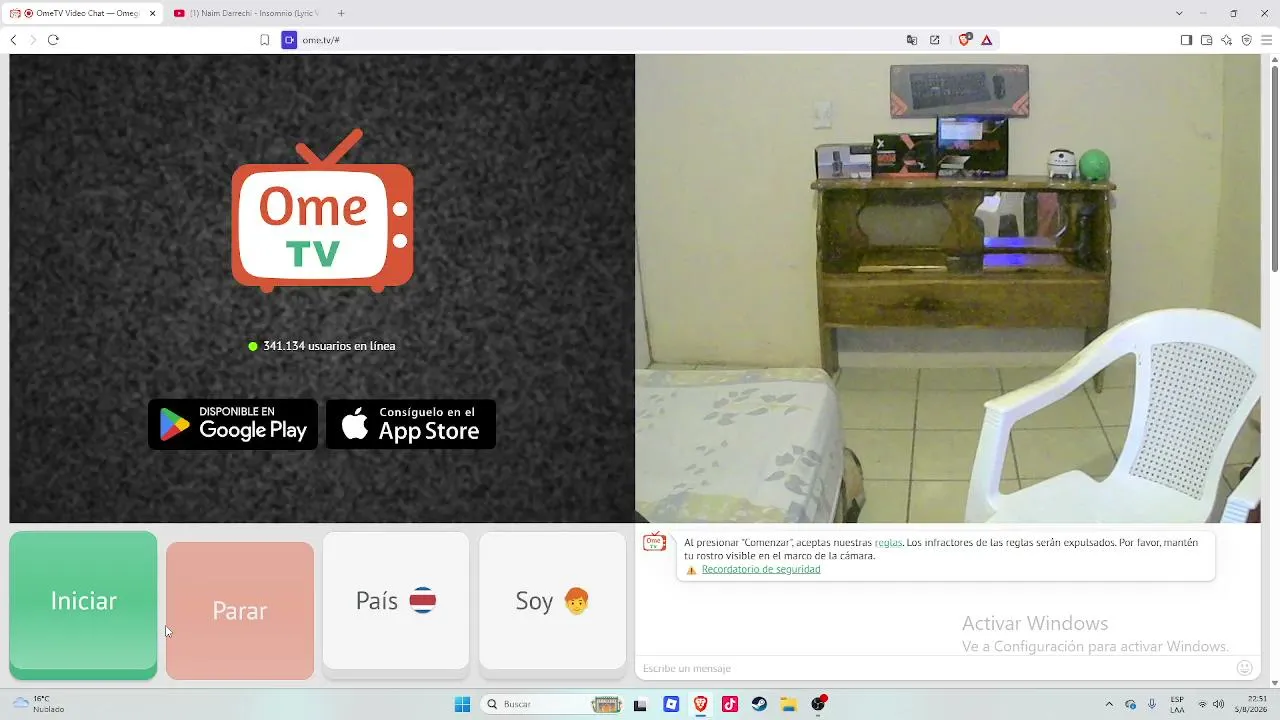
Task: Open the emoji picker in chat box
Action: coord(1245,668)
